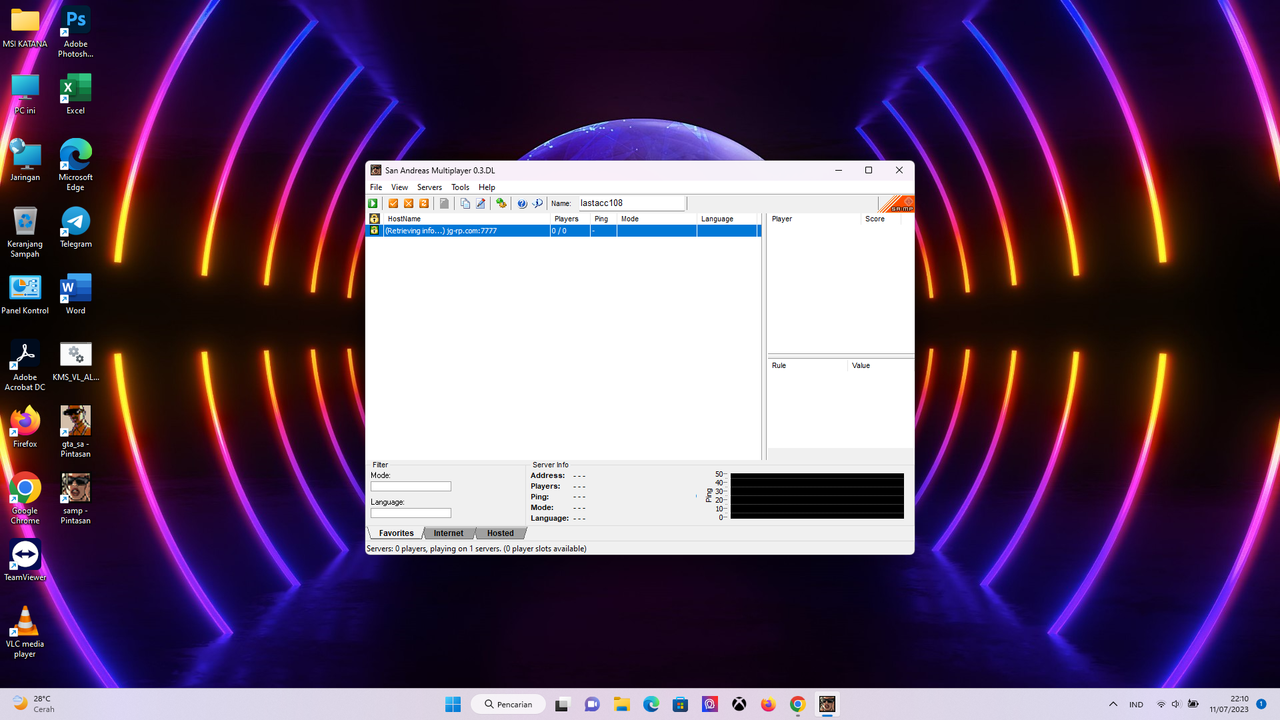Click the green Connect play icon
This screenshot has width=1280, height=720.
(x=373, y=203)
